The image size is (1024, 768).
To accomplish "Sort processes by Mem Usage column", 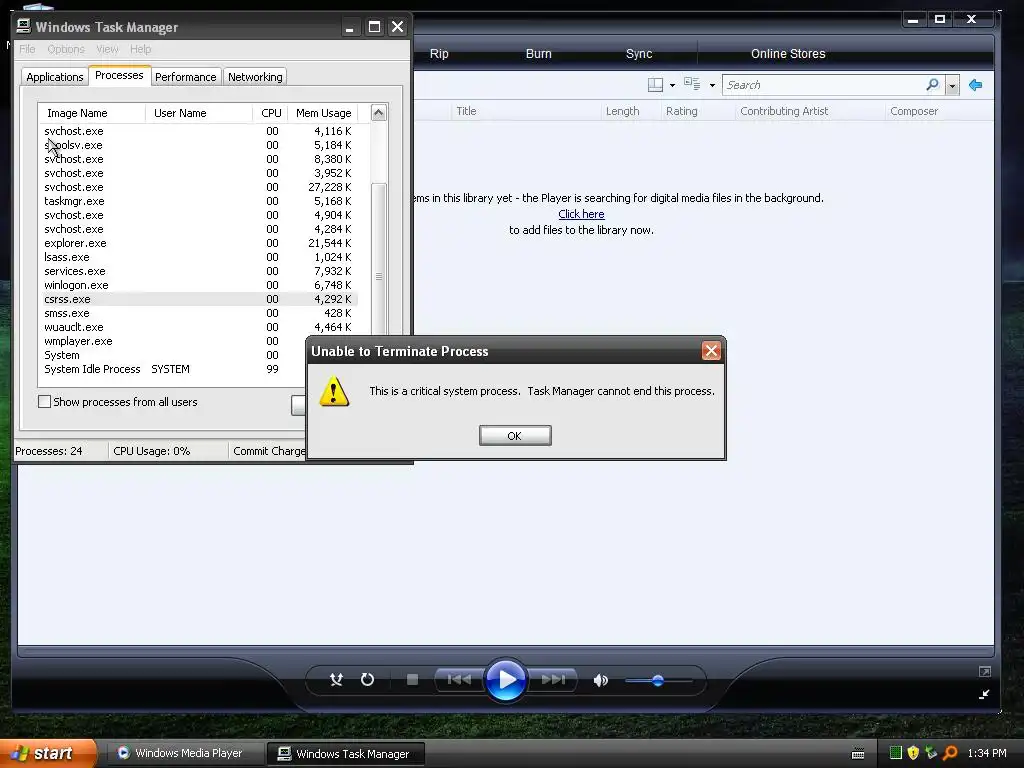I will [323, 113].
